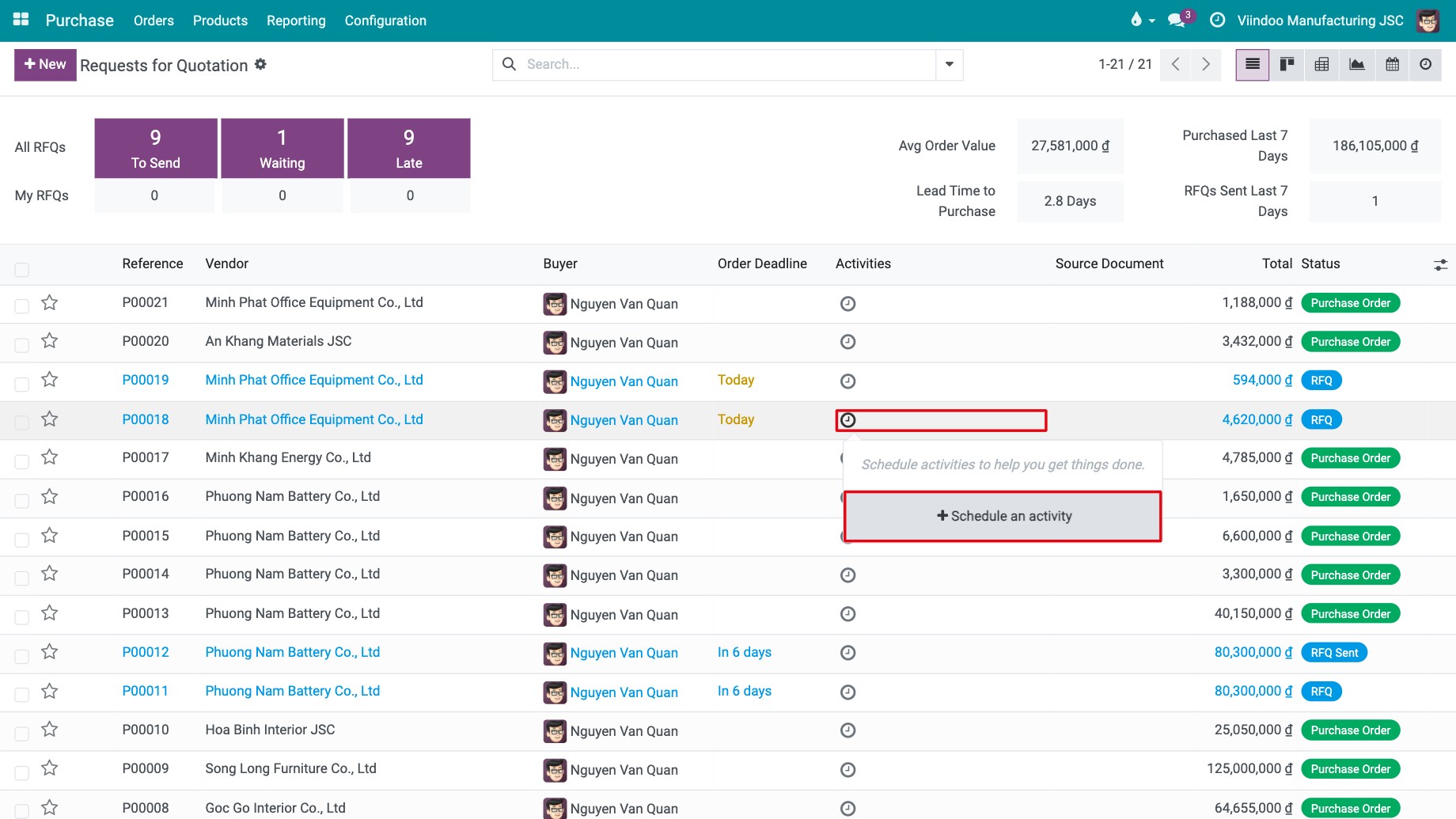
Task: Check the P00010 row checkbox
Action: (22, 733)
